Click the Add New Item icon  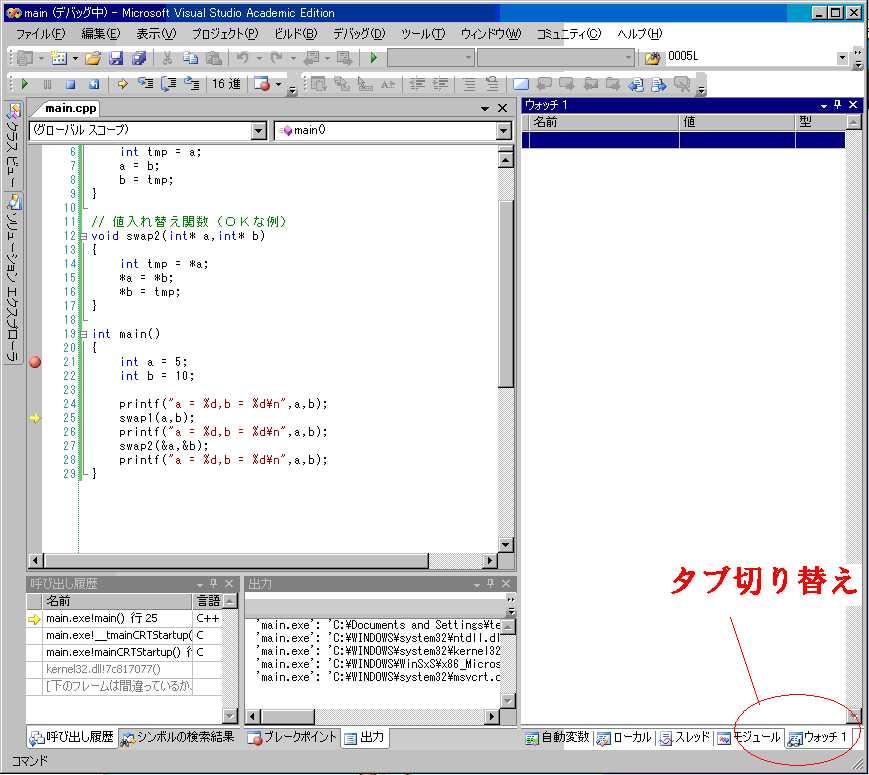pos(59,58)
